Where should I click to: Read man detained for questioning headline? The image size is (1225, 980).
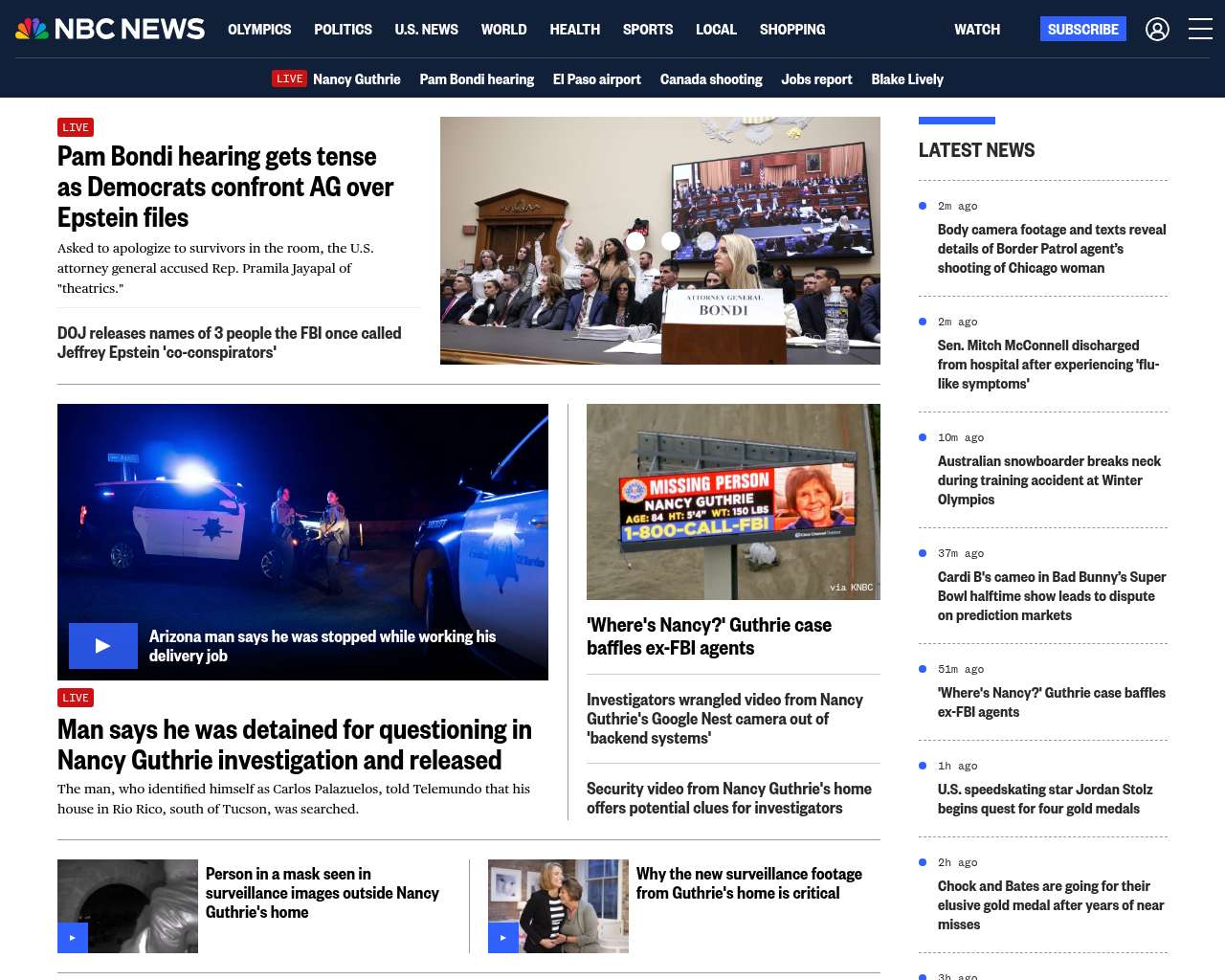(x=295, y=745)
